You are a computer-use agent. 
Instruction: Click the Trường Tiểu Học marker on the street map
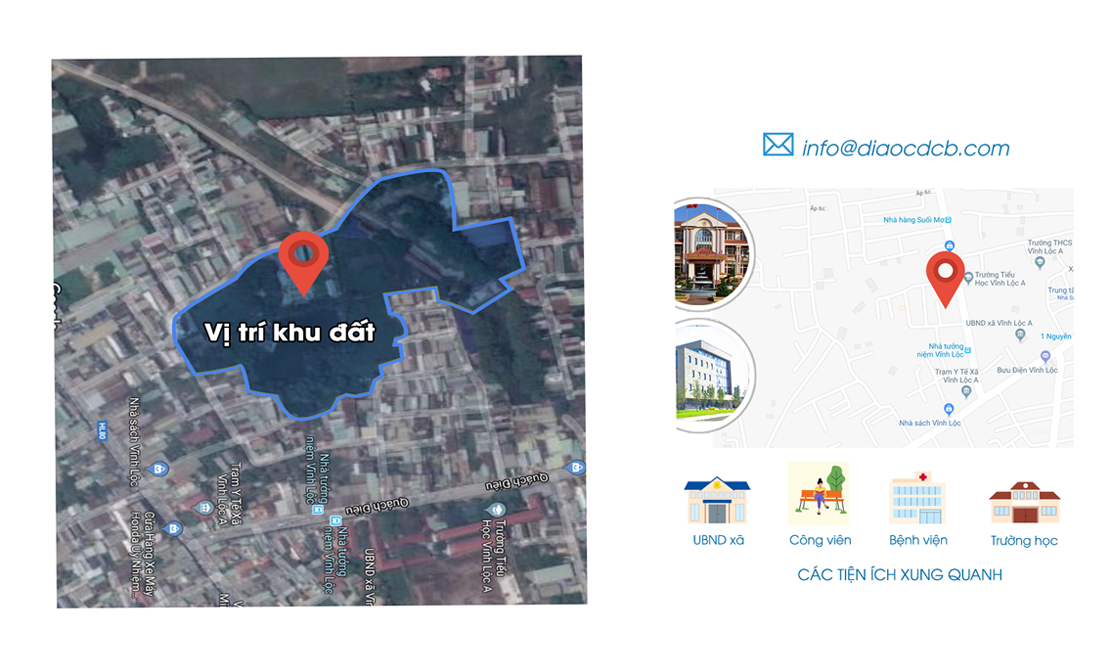968,278
